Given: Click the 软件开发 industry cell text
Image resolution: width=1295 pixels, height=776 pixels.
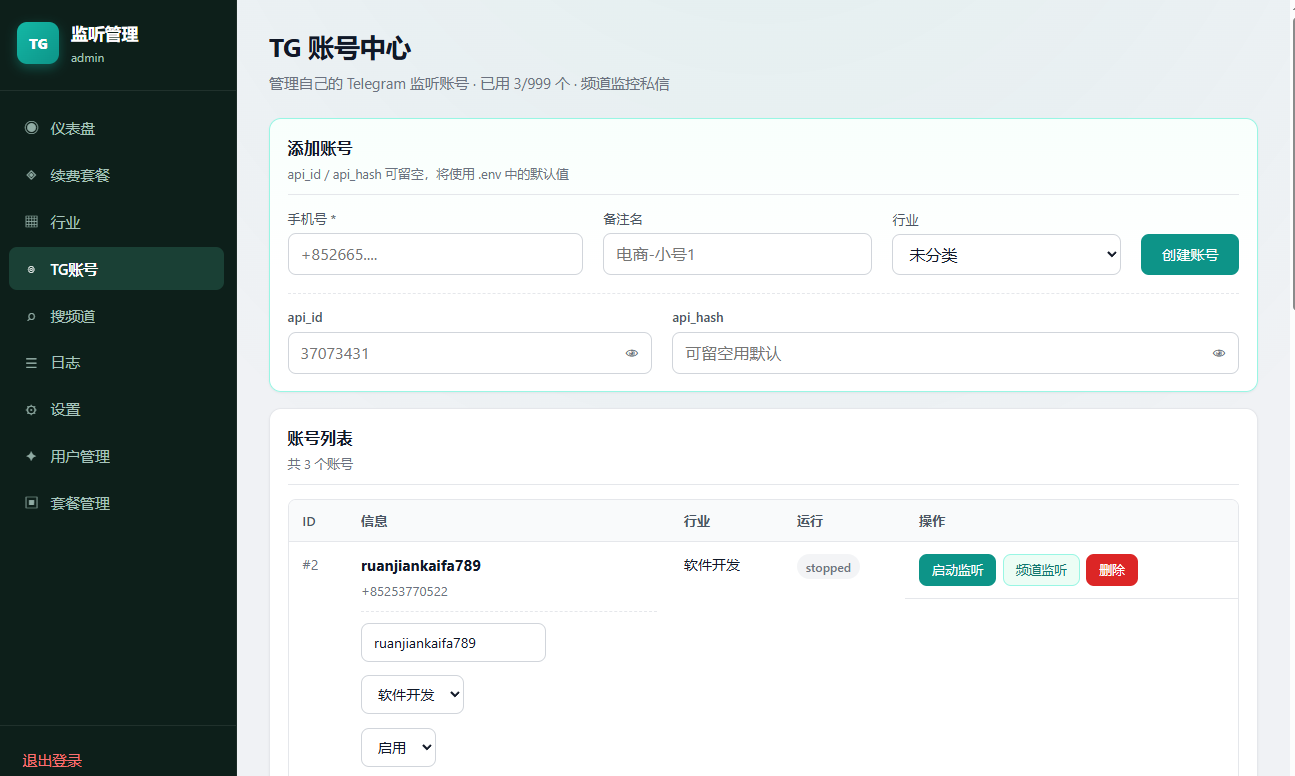Looking at the screenshot, I should (712, 565).
